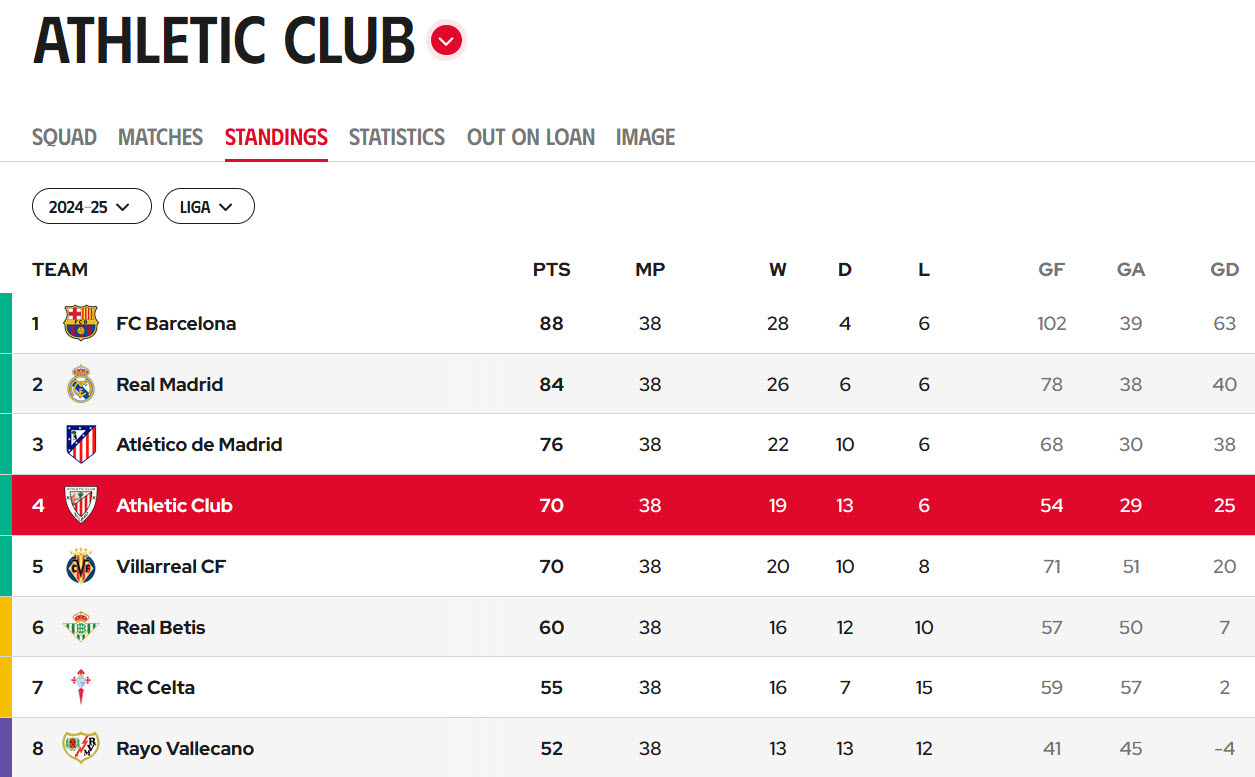Switch to the MATCHES tab
1255x777 pixels.
point(160,137)
